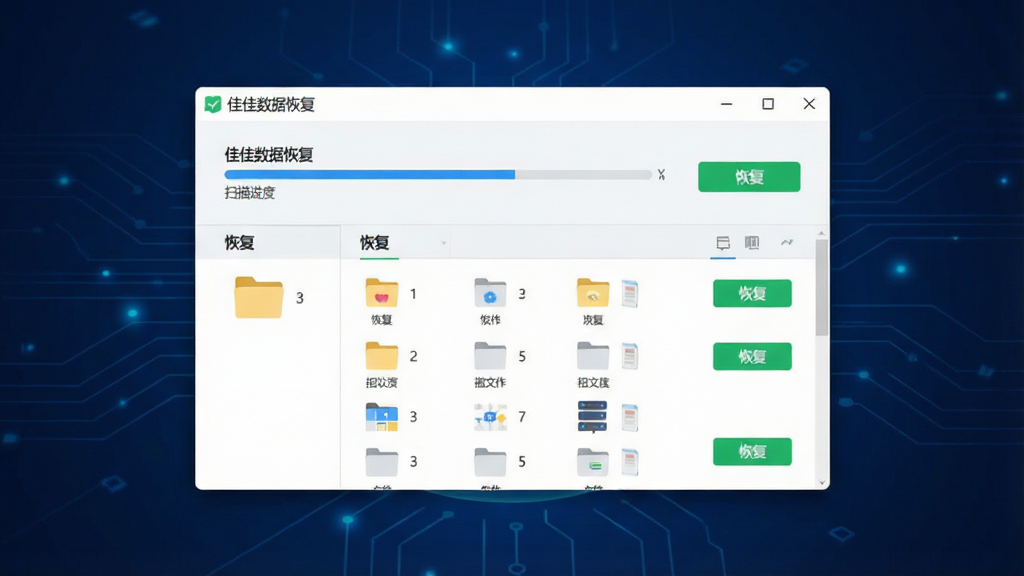Click 恢复 button in the last folder row

(x=752, y=451)
